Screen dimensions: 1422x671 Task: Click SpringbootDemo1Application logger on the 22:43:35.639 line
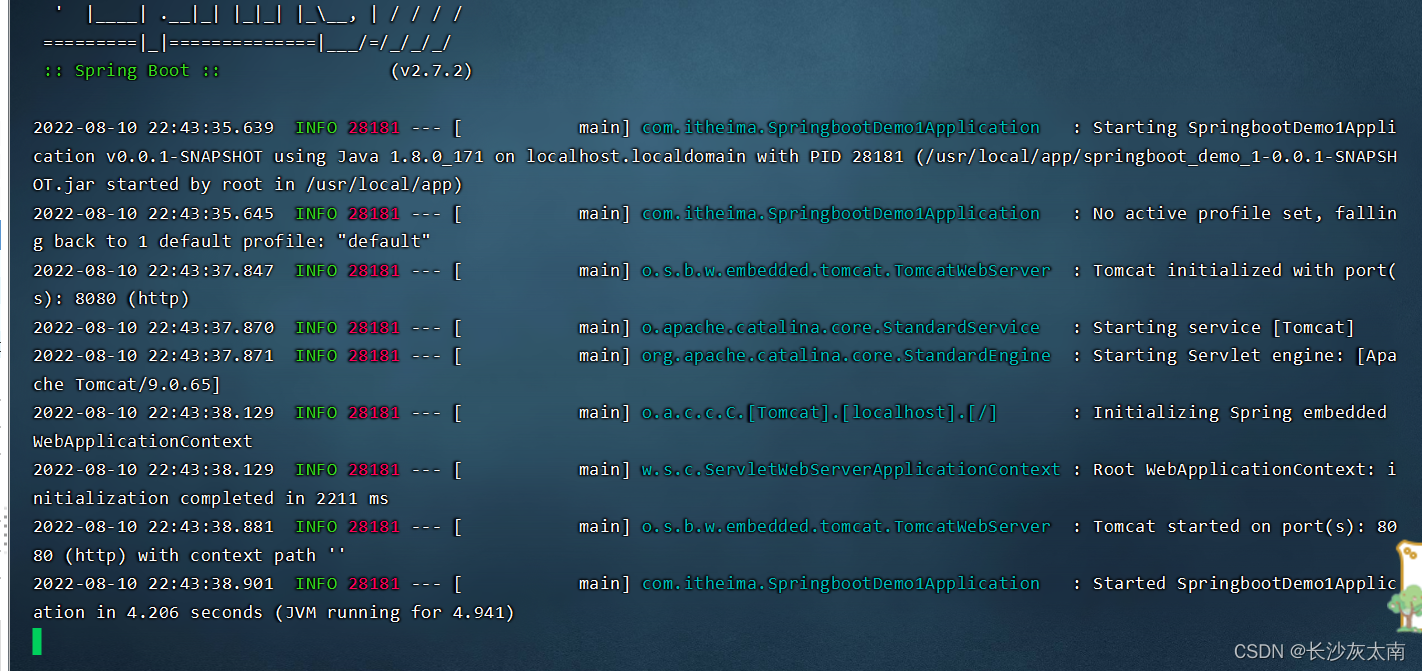[840, 128]
